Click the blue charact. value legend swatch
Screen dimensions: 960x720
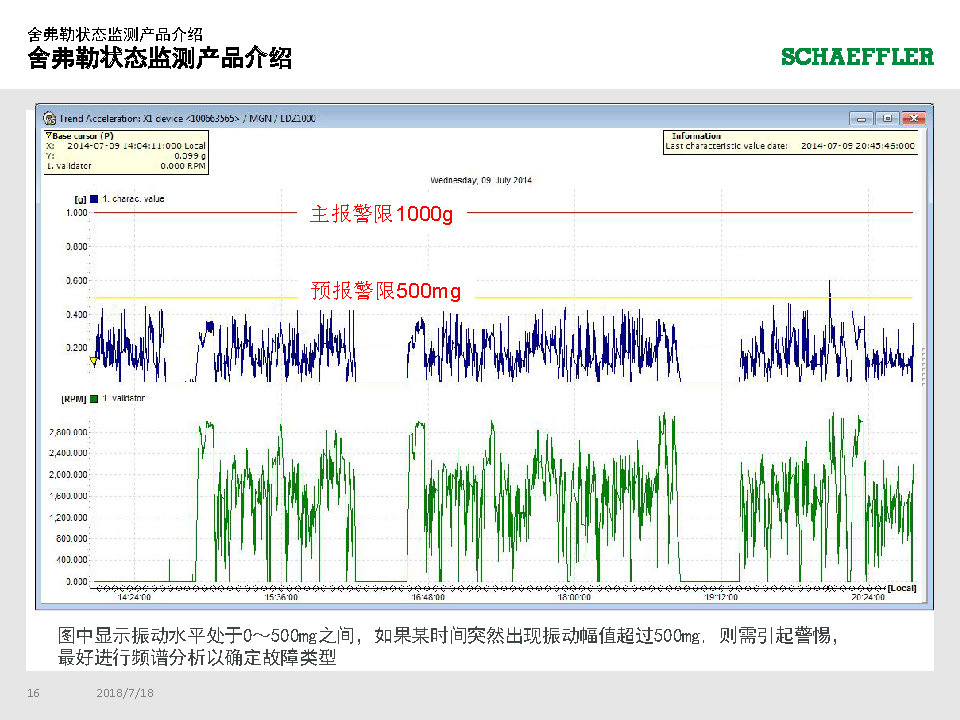pyautogui.click(x=94, y=199)
